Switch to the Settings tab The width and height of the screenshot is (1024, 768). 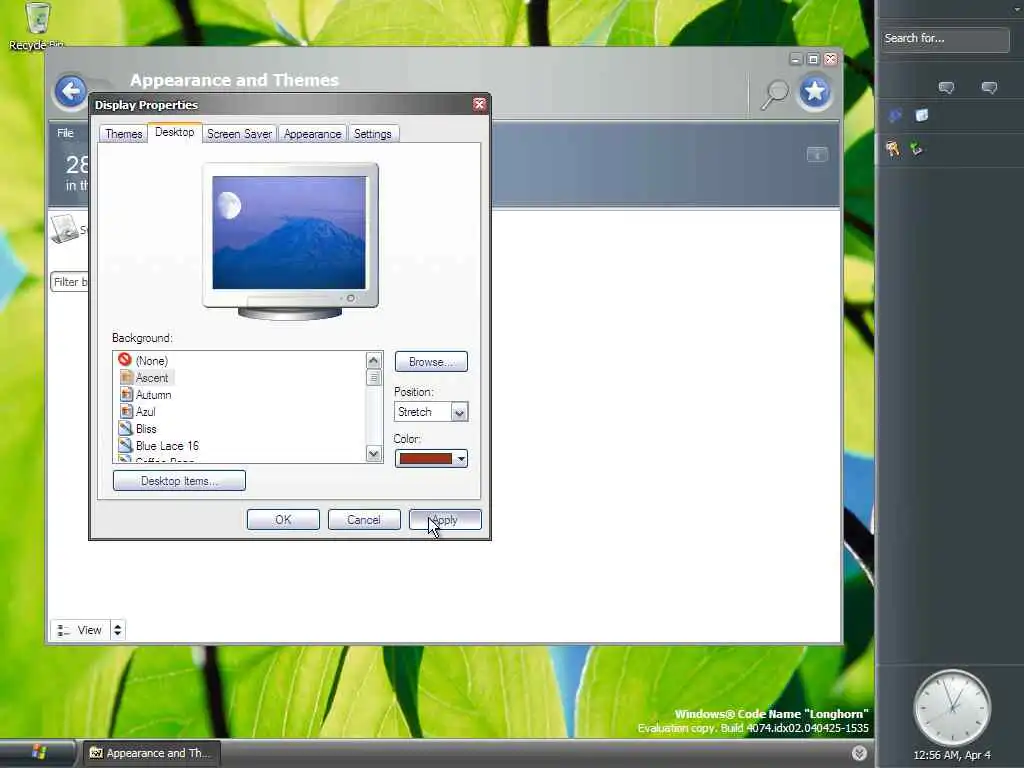coord(372,133)
